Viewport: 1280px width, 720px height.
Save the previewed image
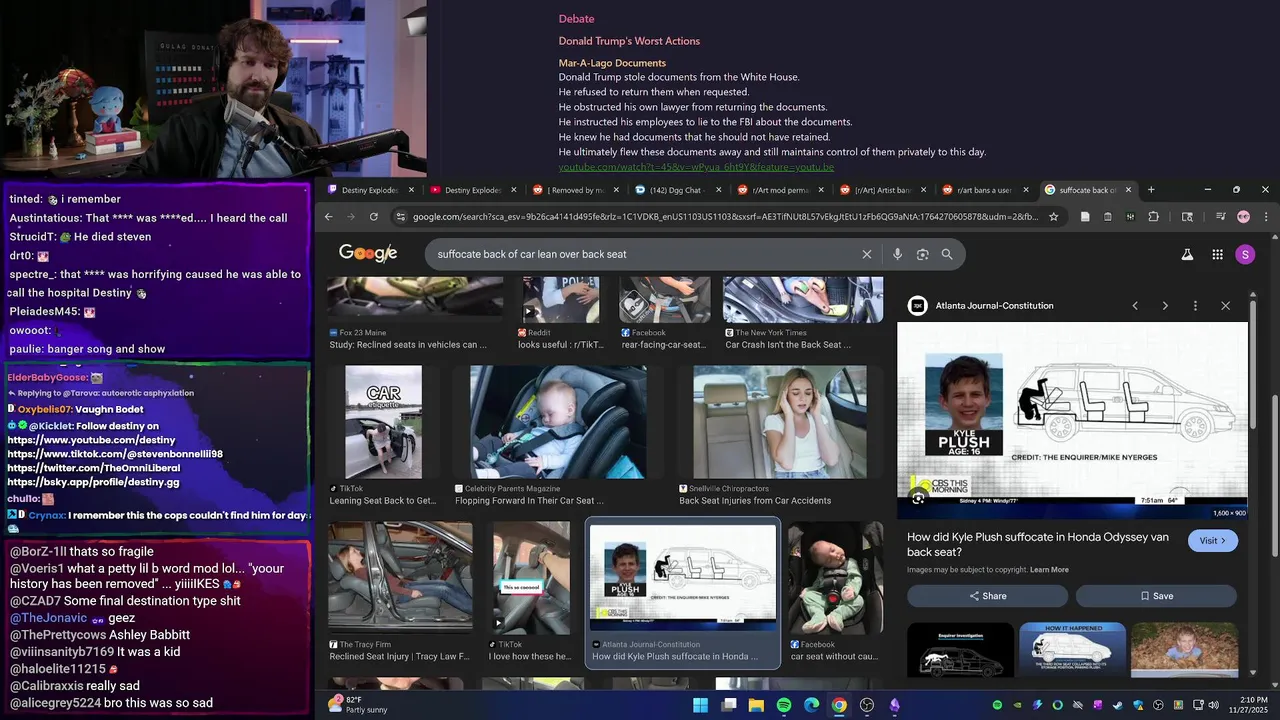pos(1156,596)
